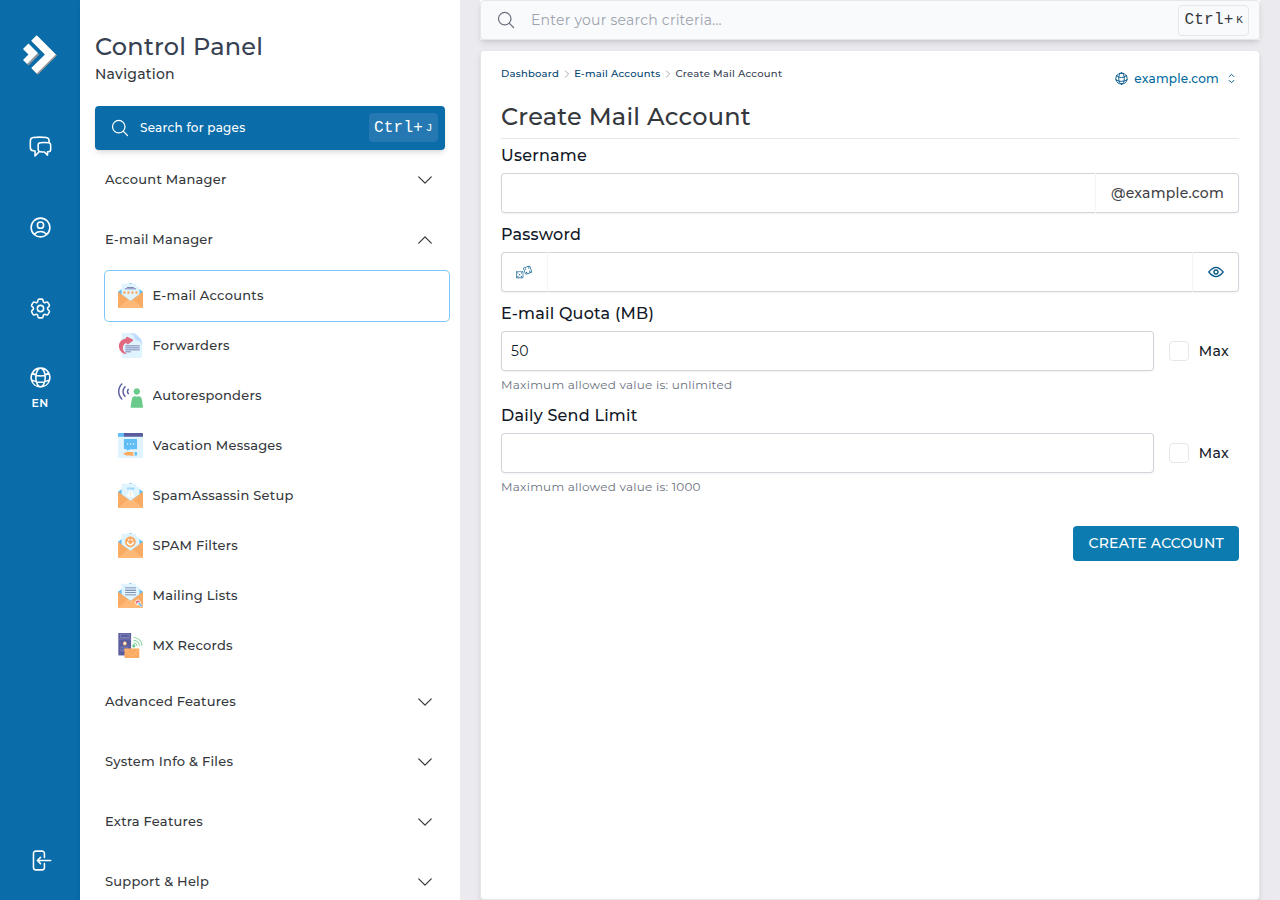Expand the Account Manager section
This screenshot has width=1280, height=900.
point(270,180)
